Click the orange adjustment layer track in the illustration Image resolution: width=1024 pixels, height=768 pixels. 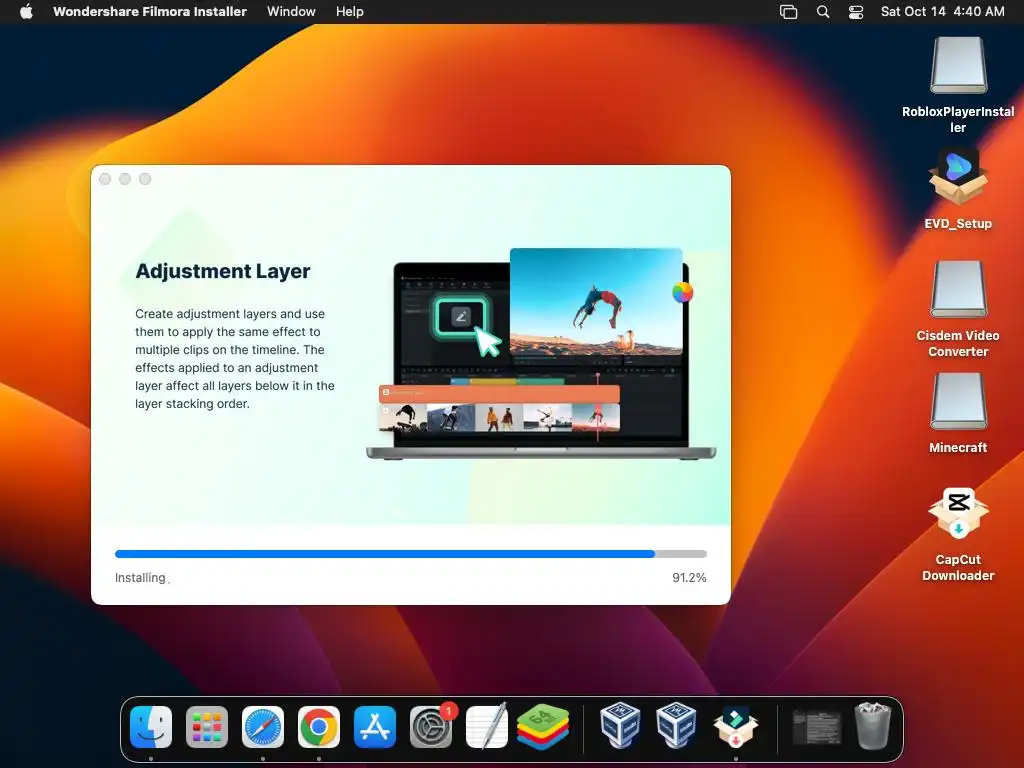click(499, 392)
